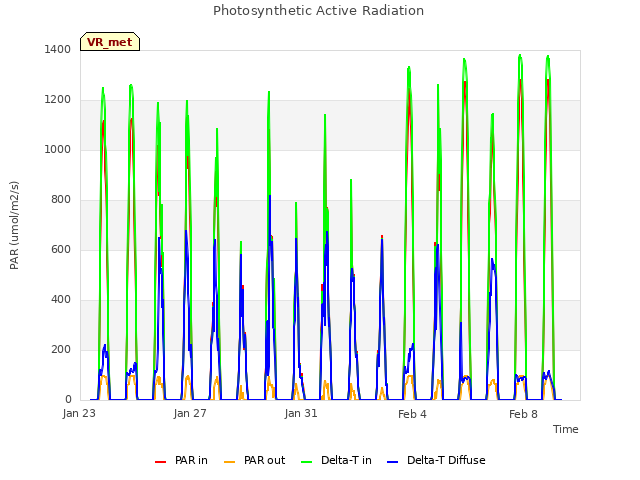
Task: Click the orange PAR out legend swatch
Action: tap(230, 462)
